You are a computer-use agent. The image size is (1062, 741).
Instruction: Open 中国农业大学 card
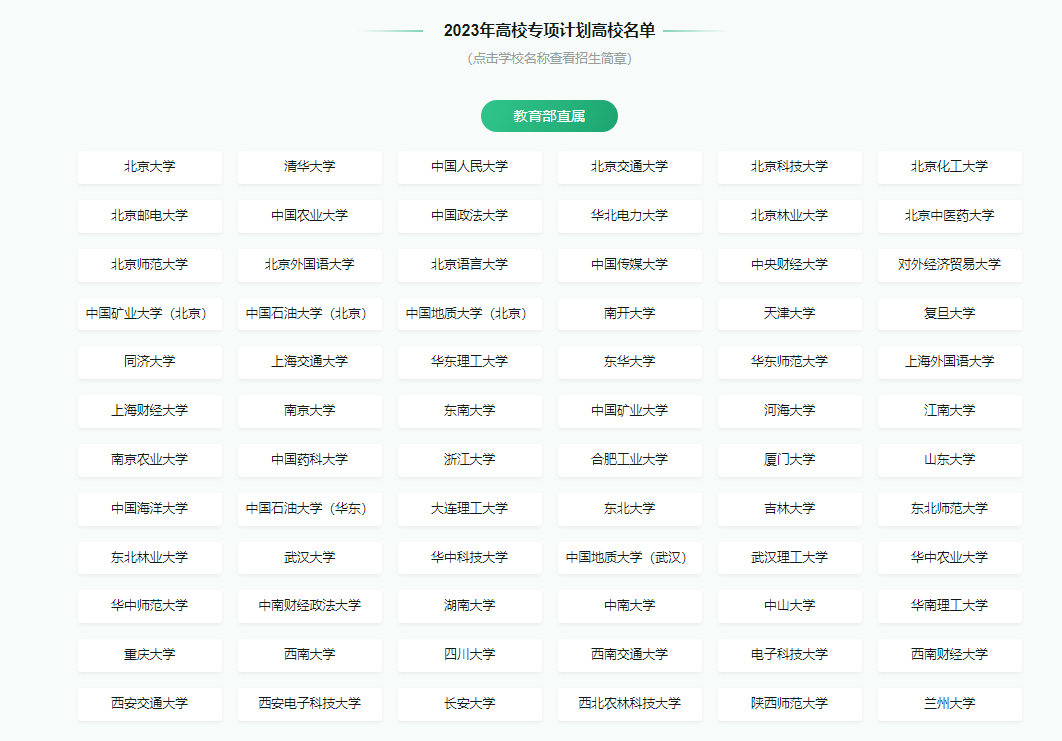tap(310, 215)
